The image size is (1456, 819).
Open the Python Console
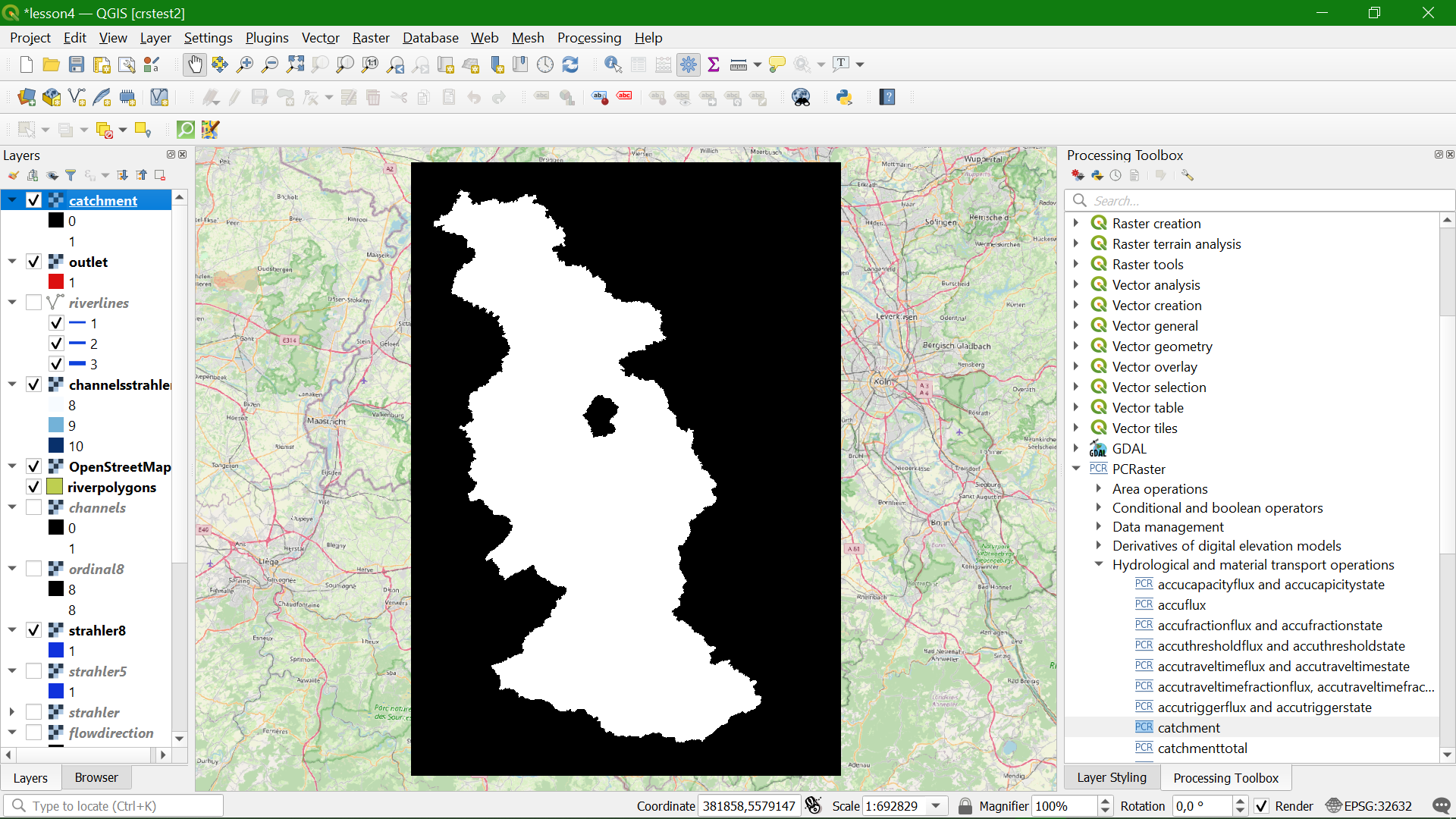click(844, 97)
